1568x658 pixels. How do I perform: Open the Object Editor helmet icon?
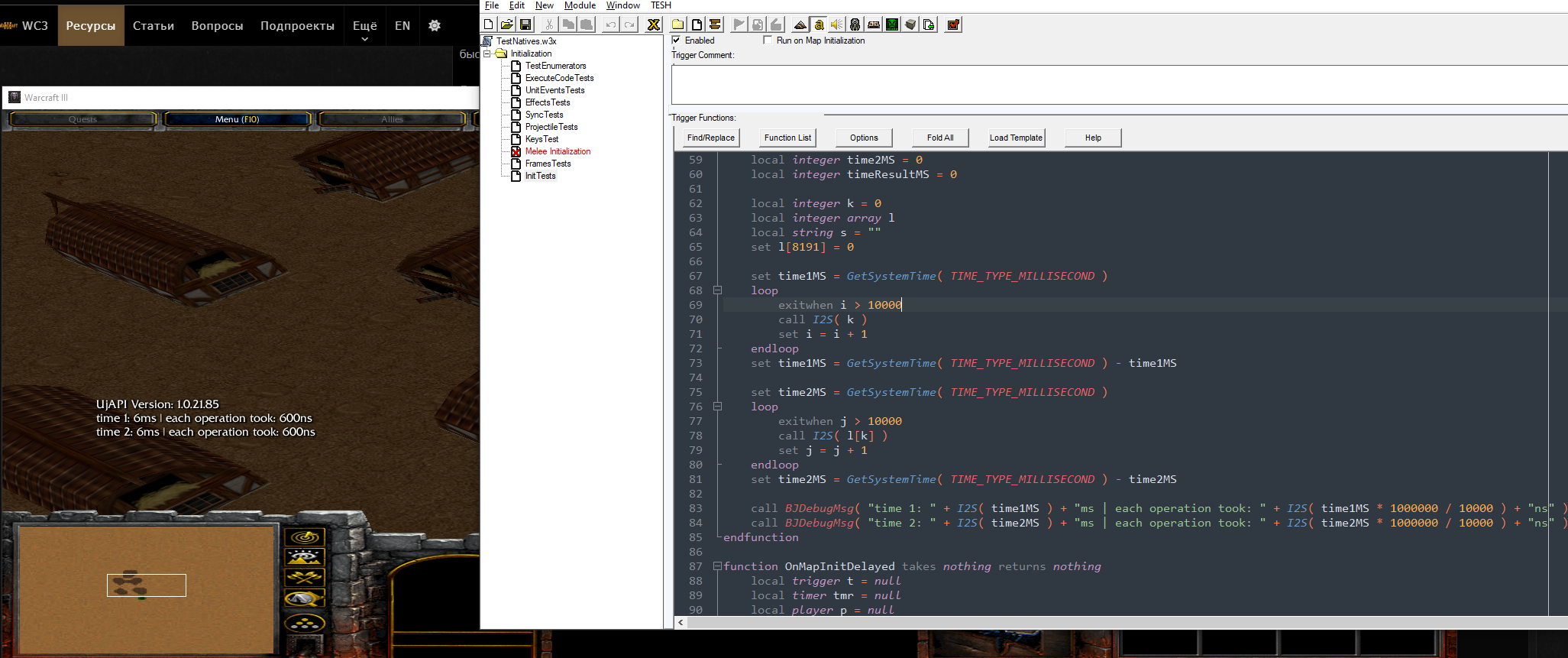click(x=855, y=24)
